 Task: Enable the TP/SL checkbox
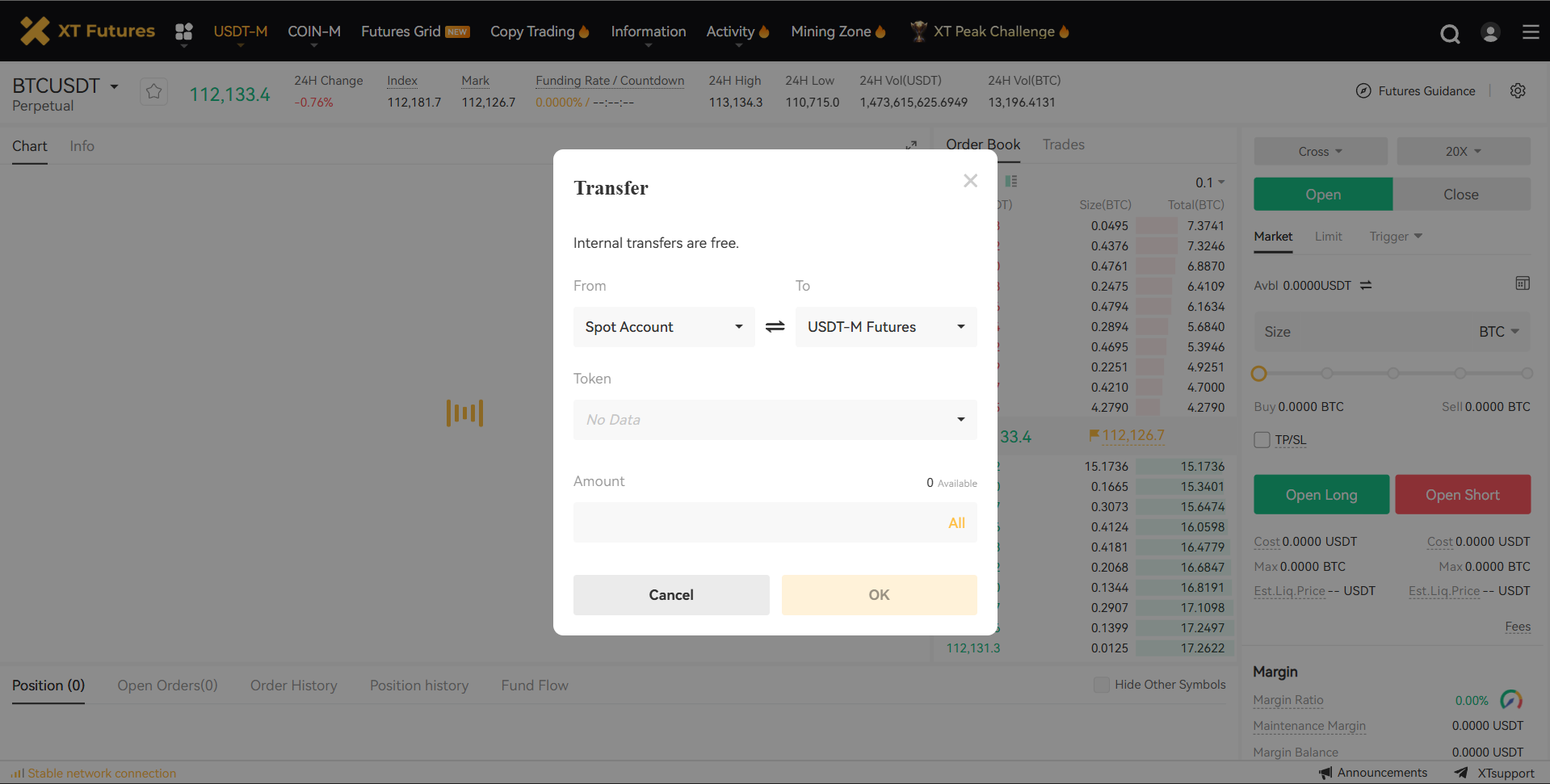pos(1262,440)
